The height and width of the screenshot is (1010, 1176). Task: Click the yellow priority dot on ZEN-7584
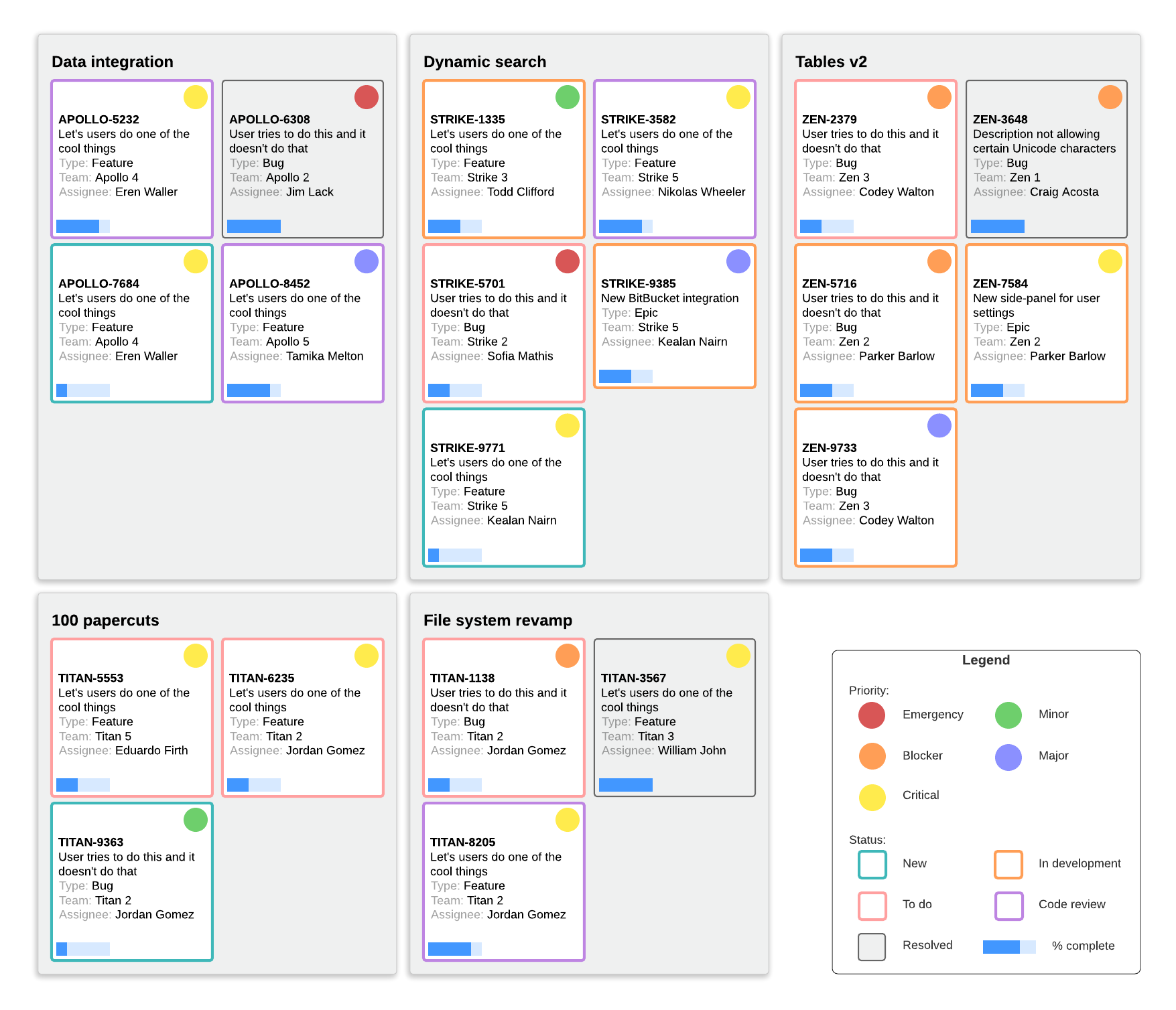click(x=1110, y=261)
